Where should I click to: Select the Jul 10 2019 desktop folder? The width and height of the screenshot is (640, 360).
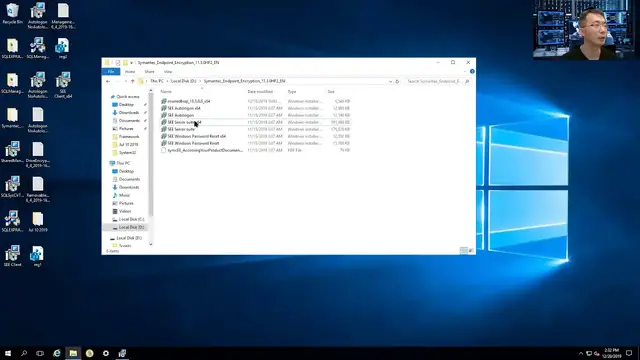[38, 222]
